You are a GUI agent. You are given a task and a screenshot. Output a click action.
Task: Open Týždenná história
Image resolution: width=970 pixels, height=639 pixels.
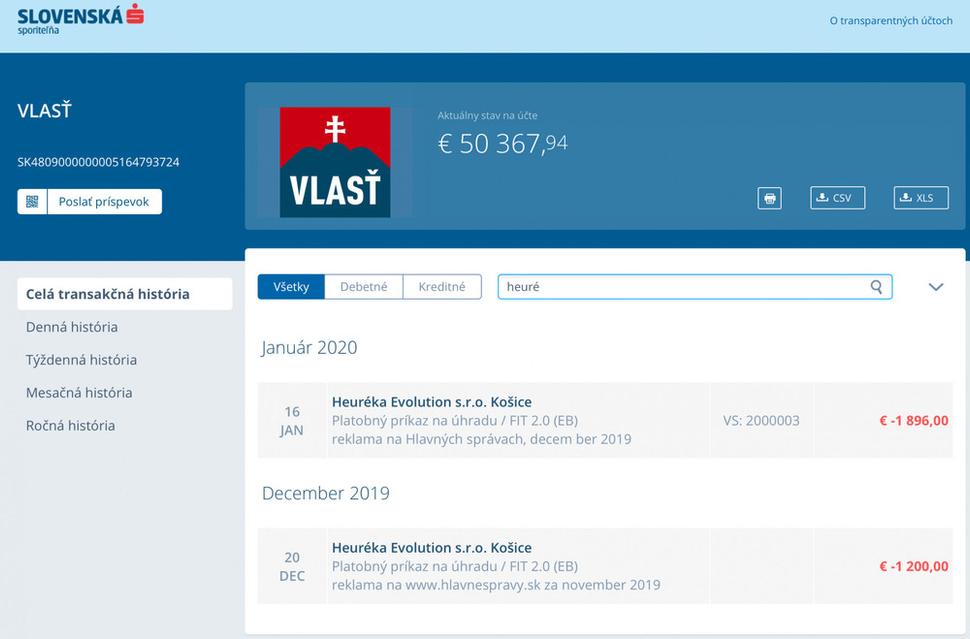point(81,359)
